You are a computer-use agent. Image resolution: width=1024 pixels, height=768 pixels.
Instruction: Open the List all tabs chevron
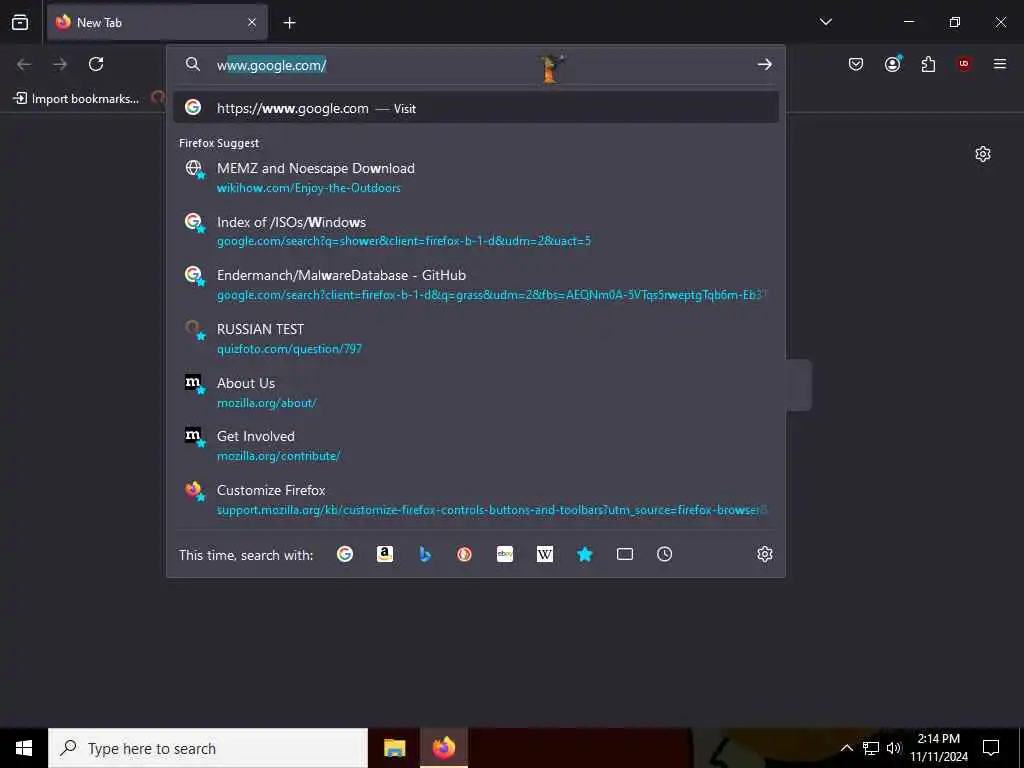825,22
